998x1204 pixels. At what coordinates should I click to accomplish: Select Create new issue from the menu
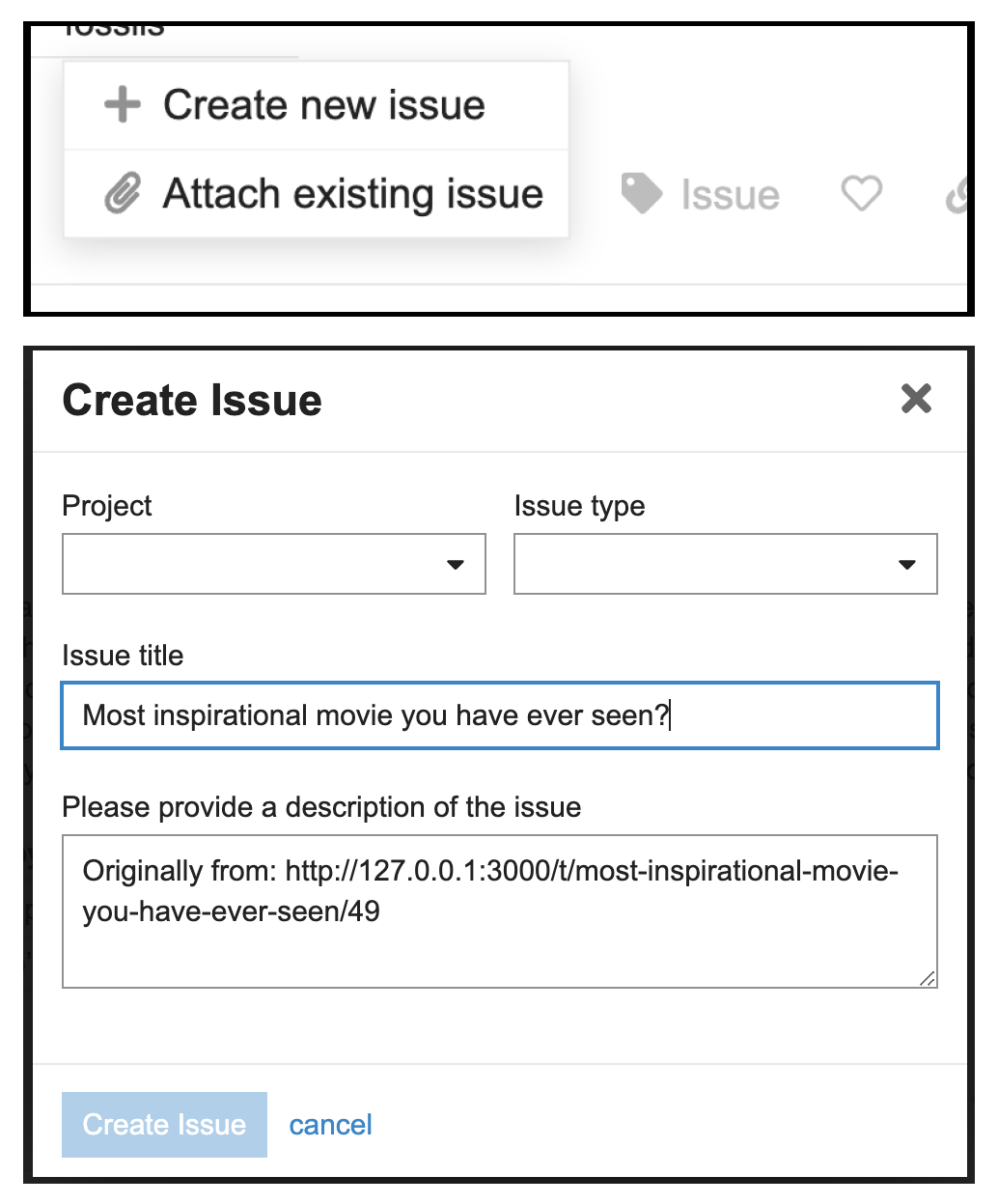[x=323, y=104]
